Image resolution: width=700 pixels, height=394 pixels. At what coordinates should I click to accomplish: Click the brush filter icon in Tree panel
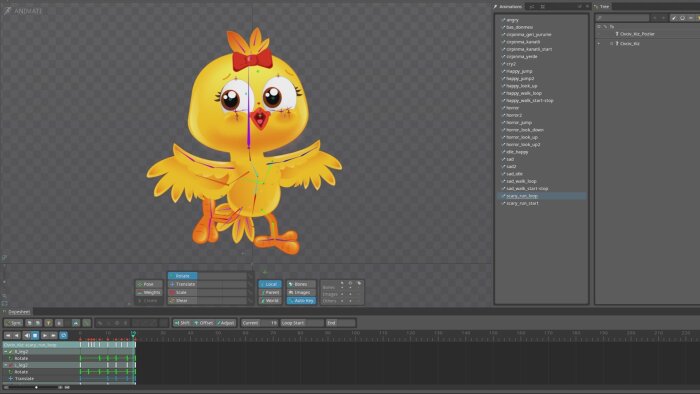[x=674, y=18]
